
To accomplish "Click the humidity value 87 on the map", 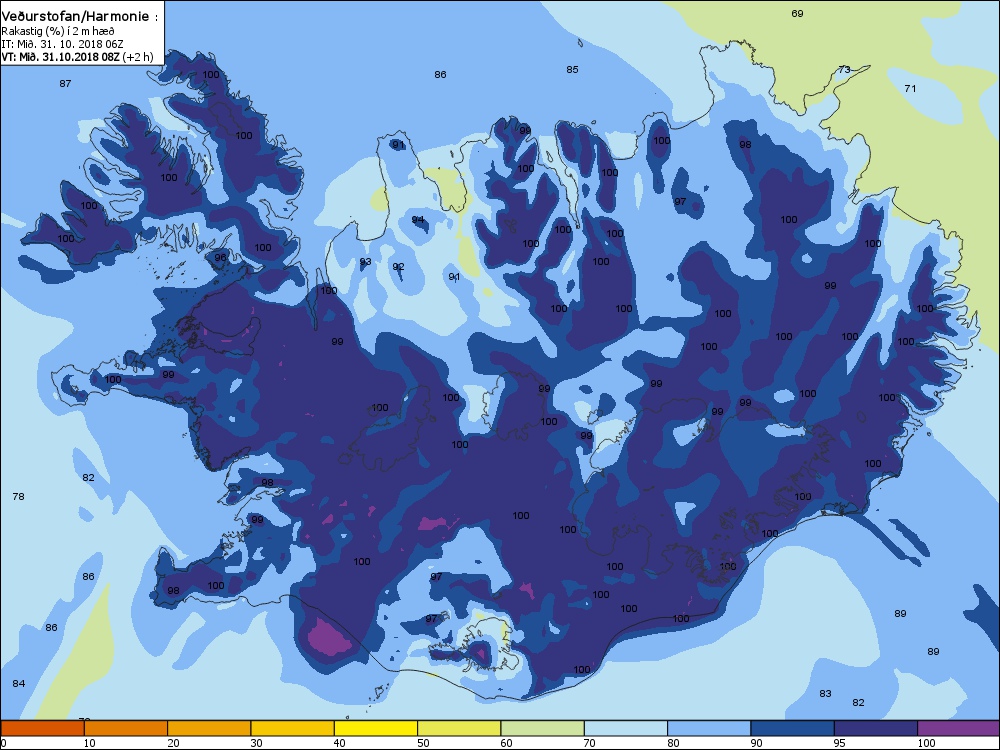I will click(x=65, y=84).
